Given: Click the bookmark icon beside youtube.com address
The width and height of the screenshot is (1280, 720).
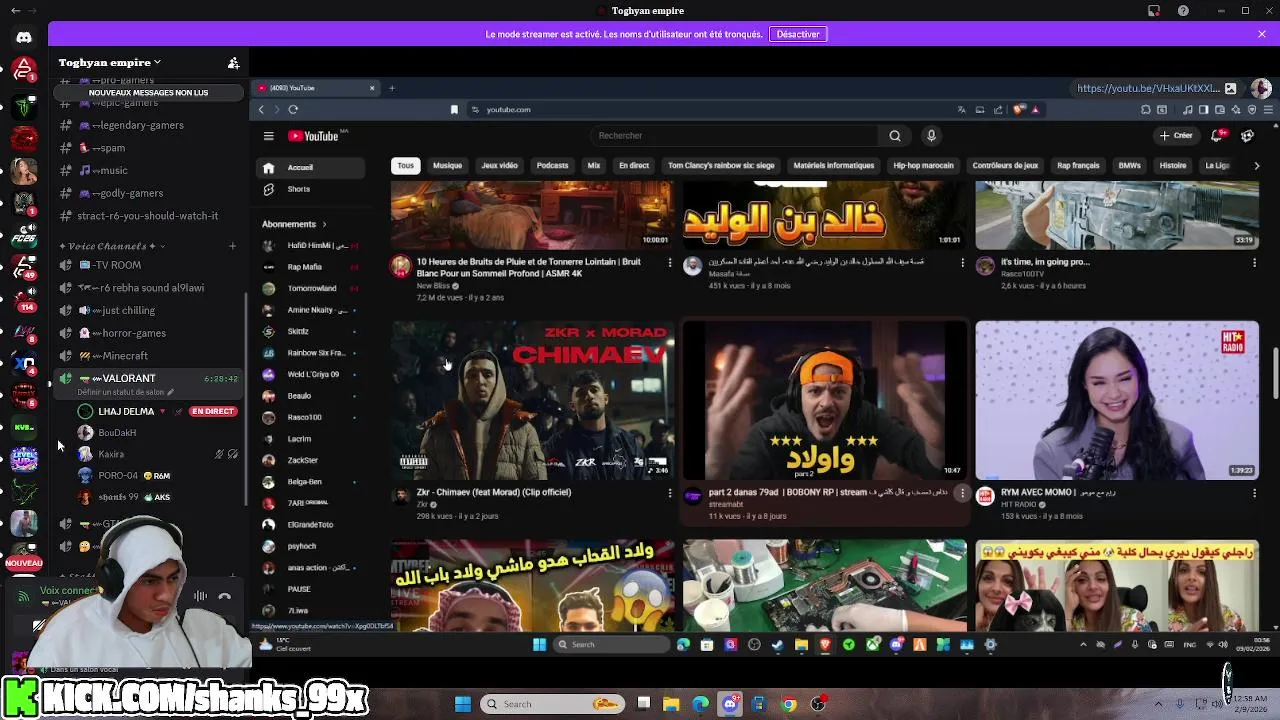Looking at the screenshot, I should pos(454,110).
